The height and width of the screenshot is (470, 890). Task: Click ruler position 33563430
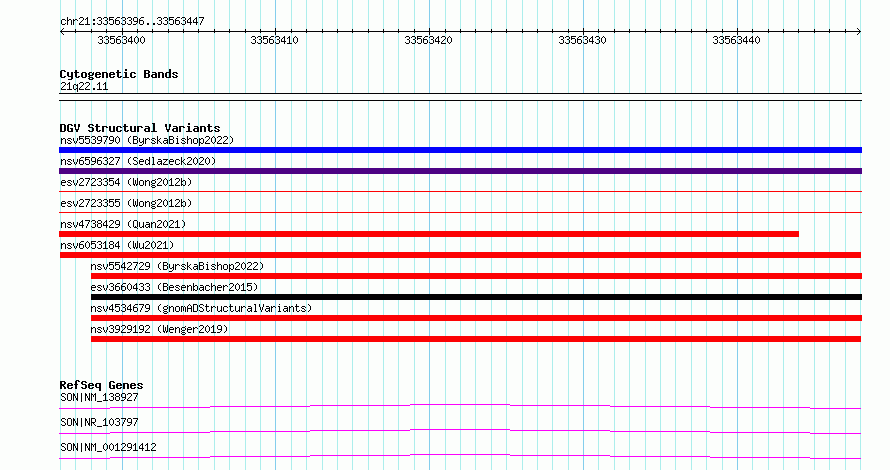click(x=582, y=40)
